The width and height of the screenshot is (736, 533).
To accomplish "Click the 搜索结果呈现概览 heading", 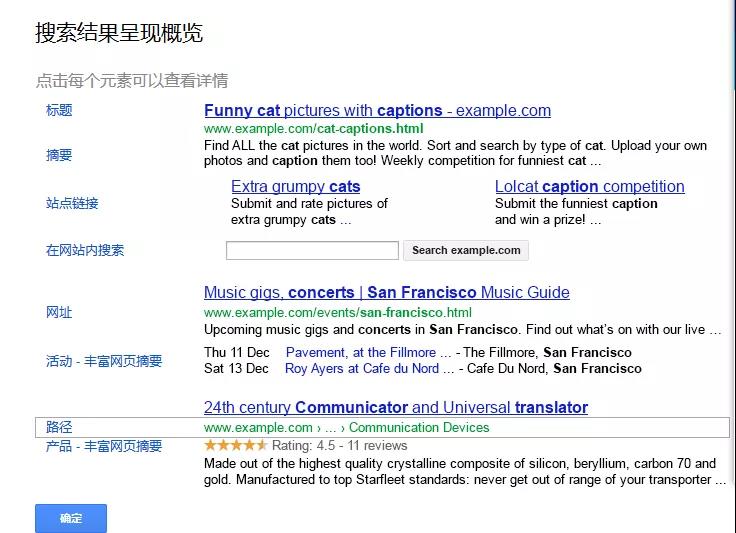I will click(x=119, y=32).
